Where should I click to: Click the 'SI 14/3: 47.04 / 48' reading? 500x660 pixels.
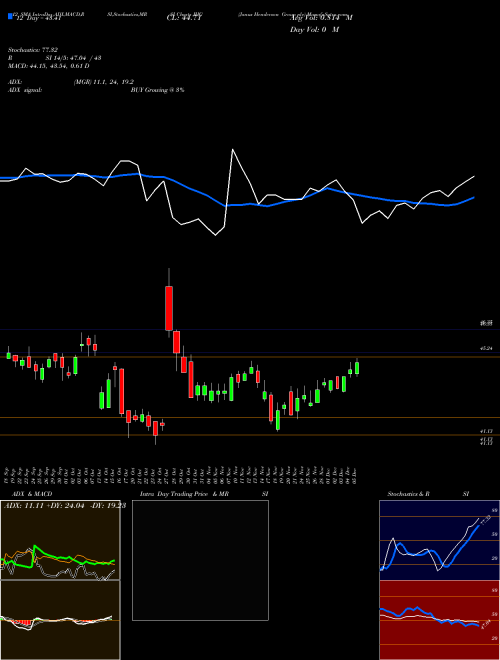click(x=74, y=59)
